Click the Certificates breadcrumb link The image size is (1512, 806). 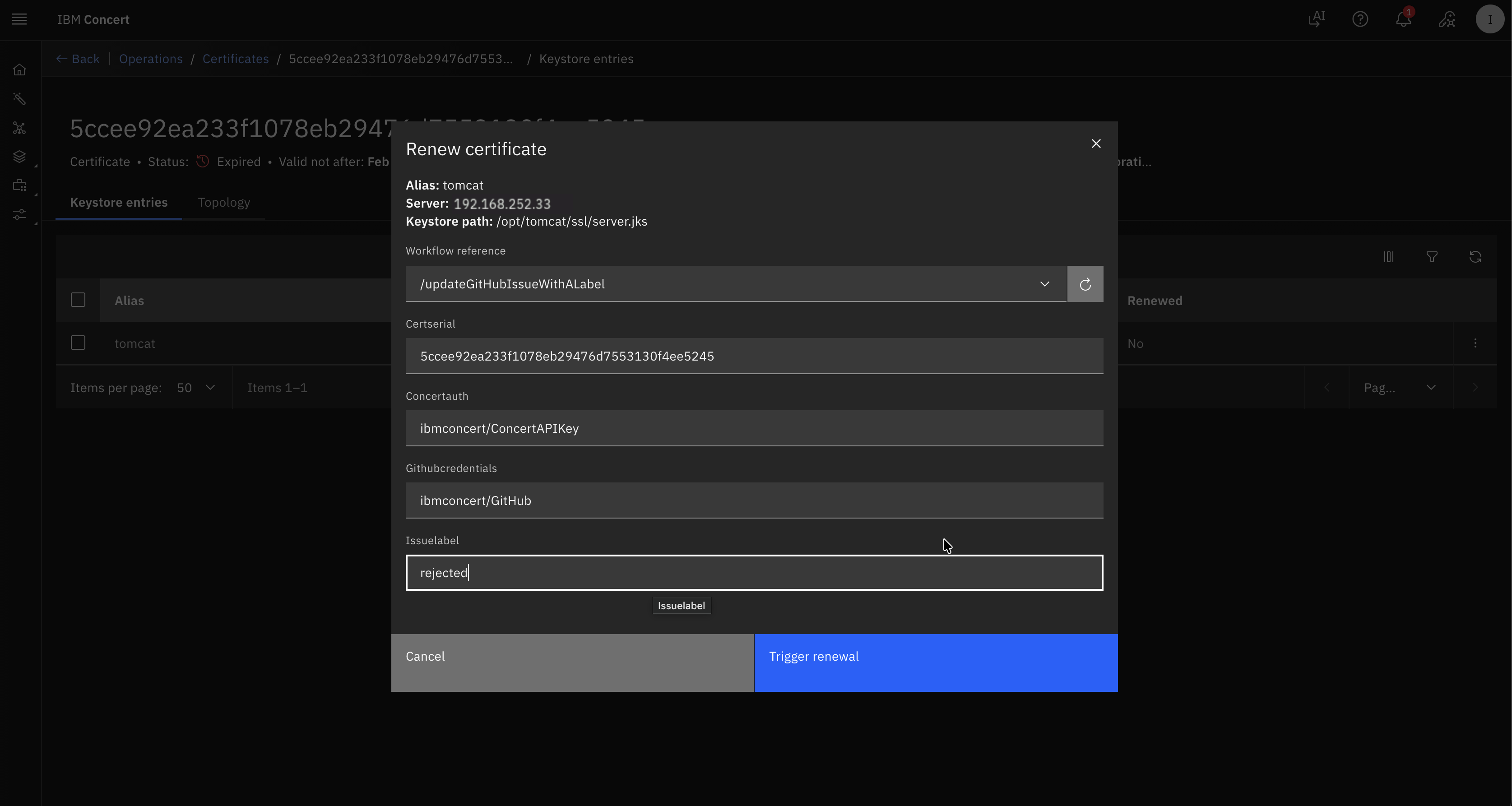235,59
